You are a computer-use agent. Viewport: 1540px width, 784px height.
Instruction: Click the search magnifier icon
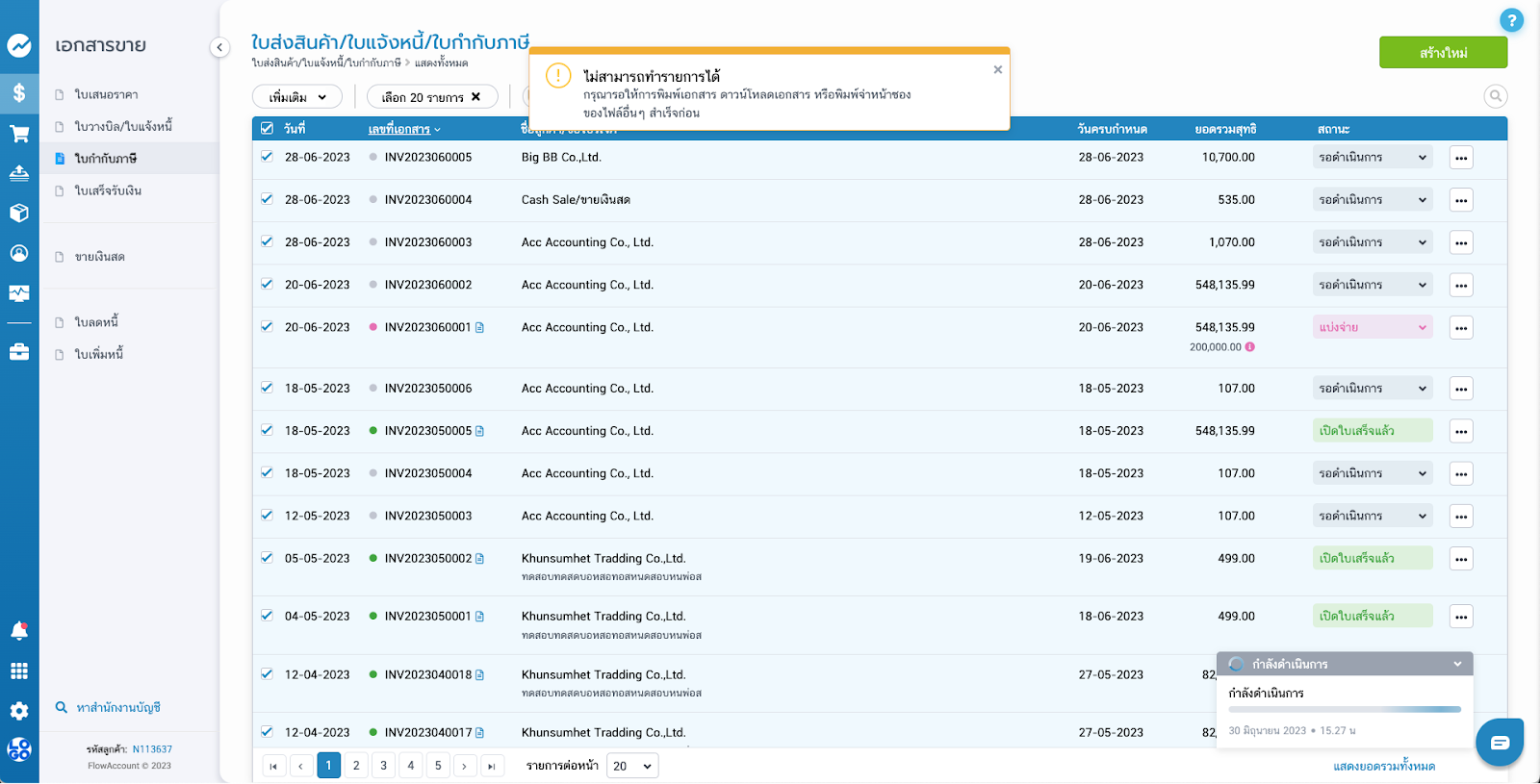pyautogui.click(x=1495, y=96)
